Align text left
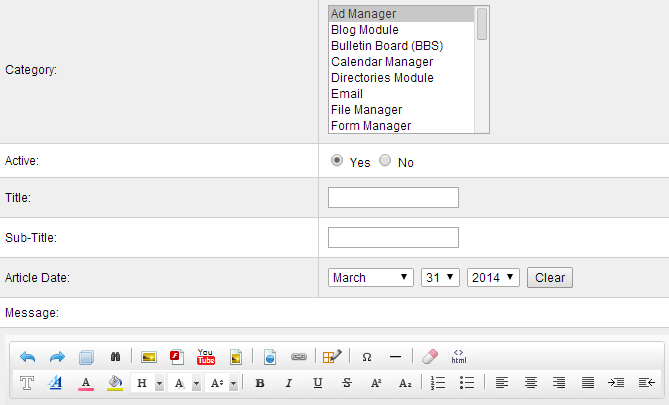 click(x=502, y=383)
